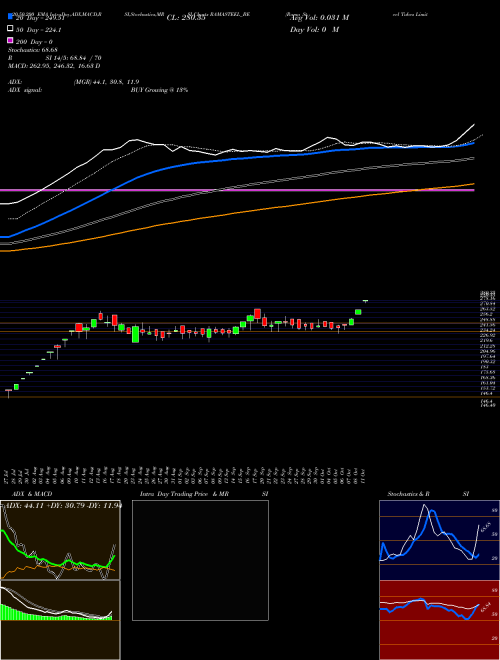The width and height of the screenshot is (500, 660).
Task: Click the blue-background Stochastics chart panel
Action: pyautogui.click(x=439, y=540)
